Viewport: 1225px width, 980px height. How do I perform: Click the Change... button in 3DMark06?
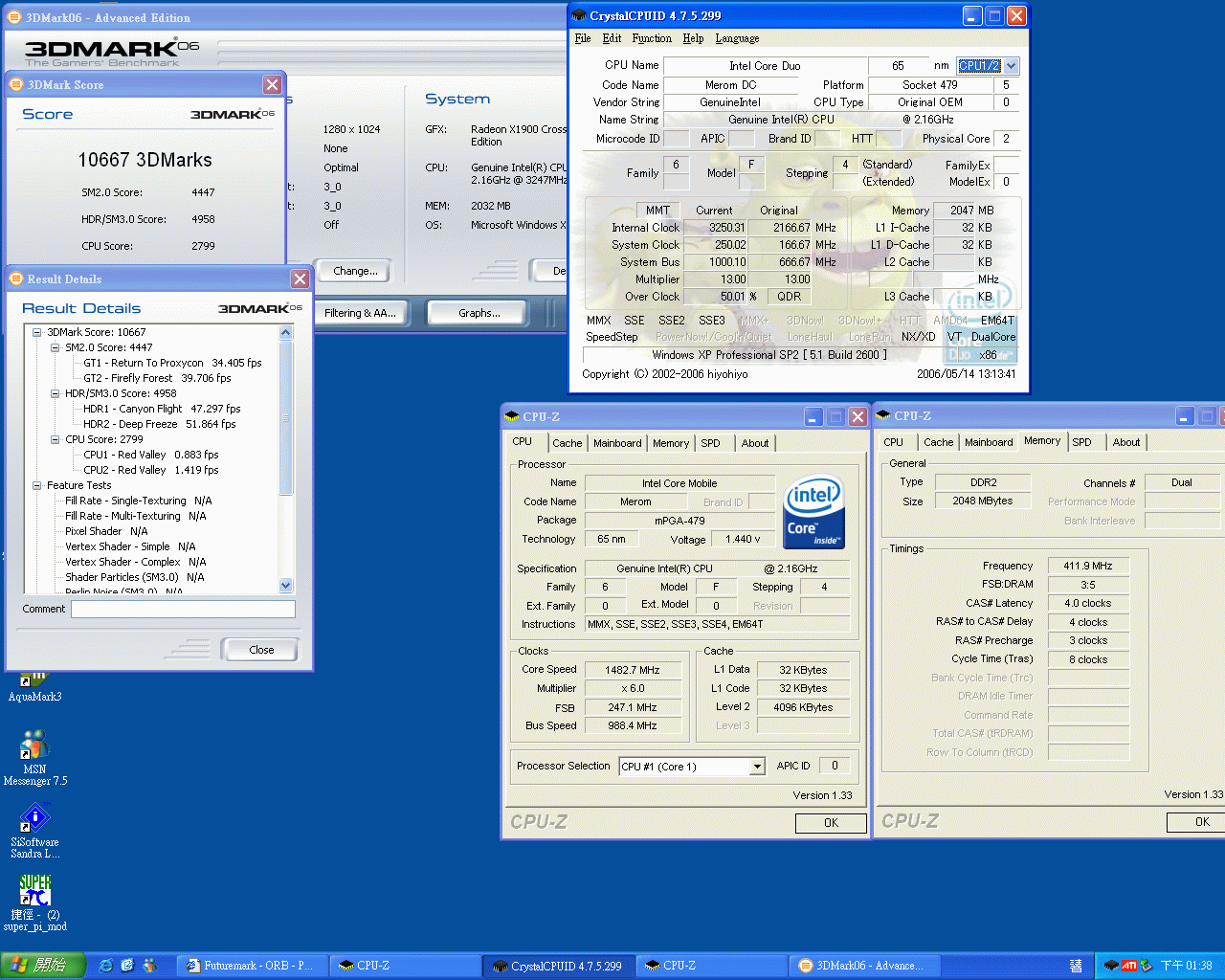tap(355, 271)
